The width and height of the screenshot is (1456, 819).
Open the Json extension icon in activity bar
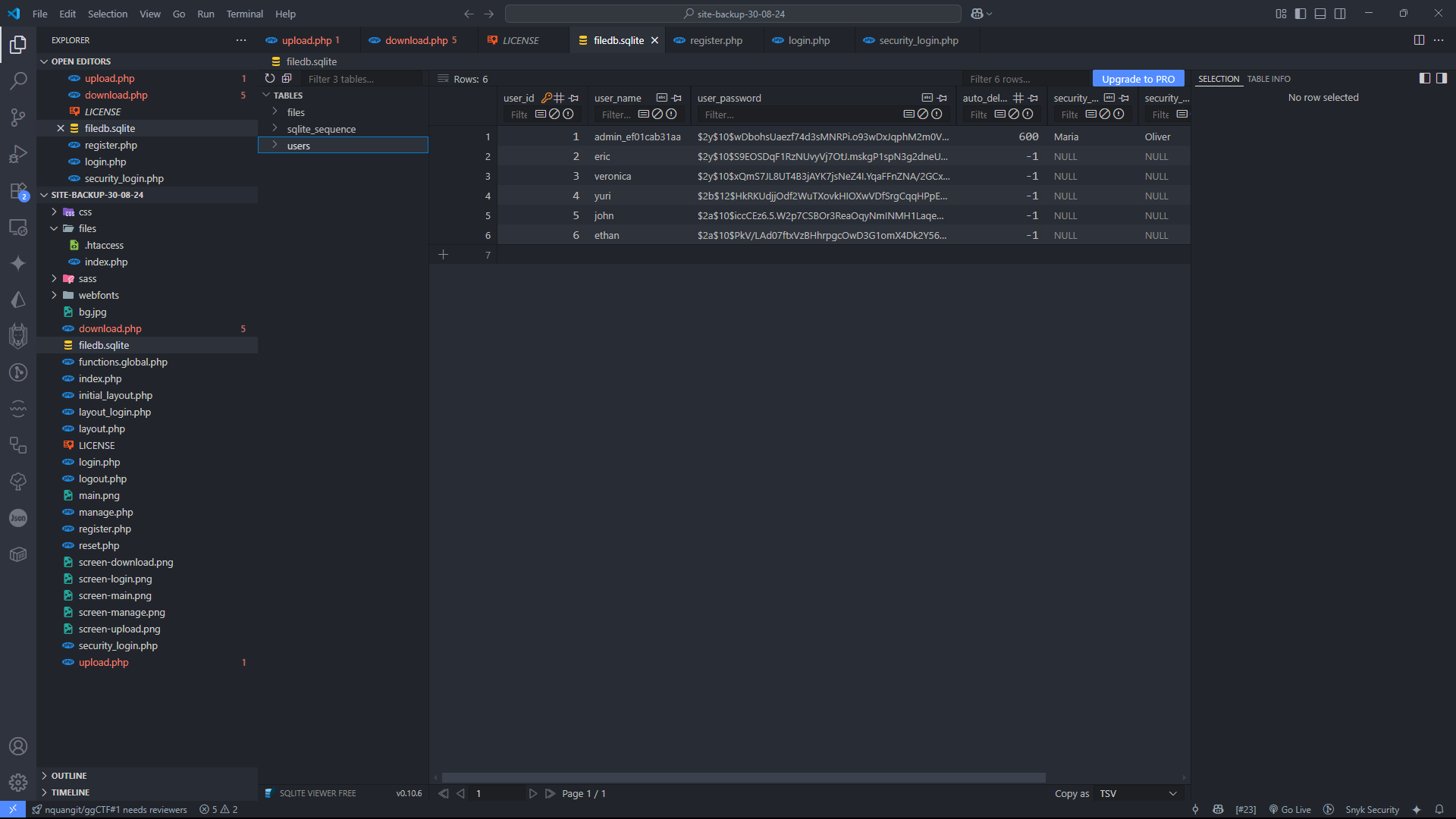coord(18,518)
